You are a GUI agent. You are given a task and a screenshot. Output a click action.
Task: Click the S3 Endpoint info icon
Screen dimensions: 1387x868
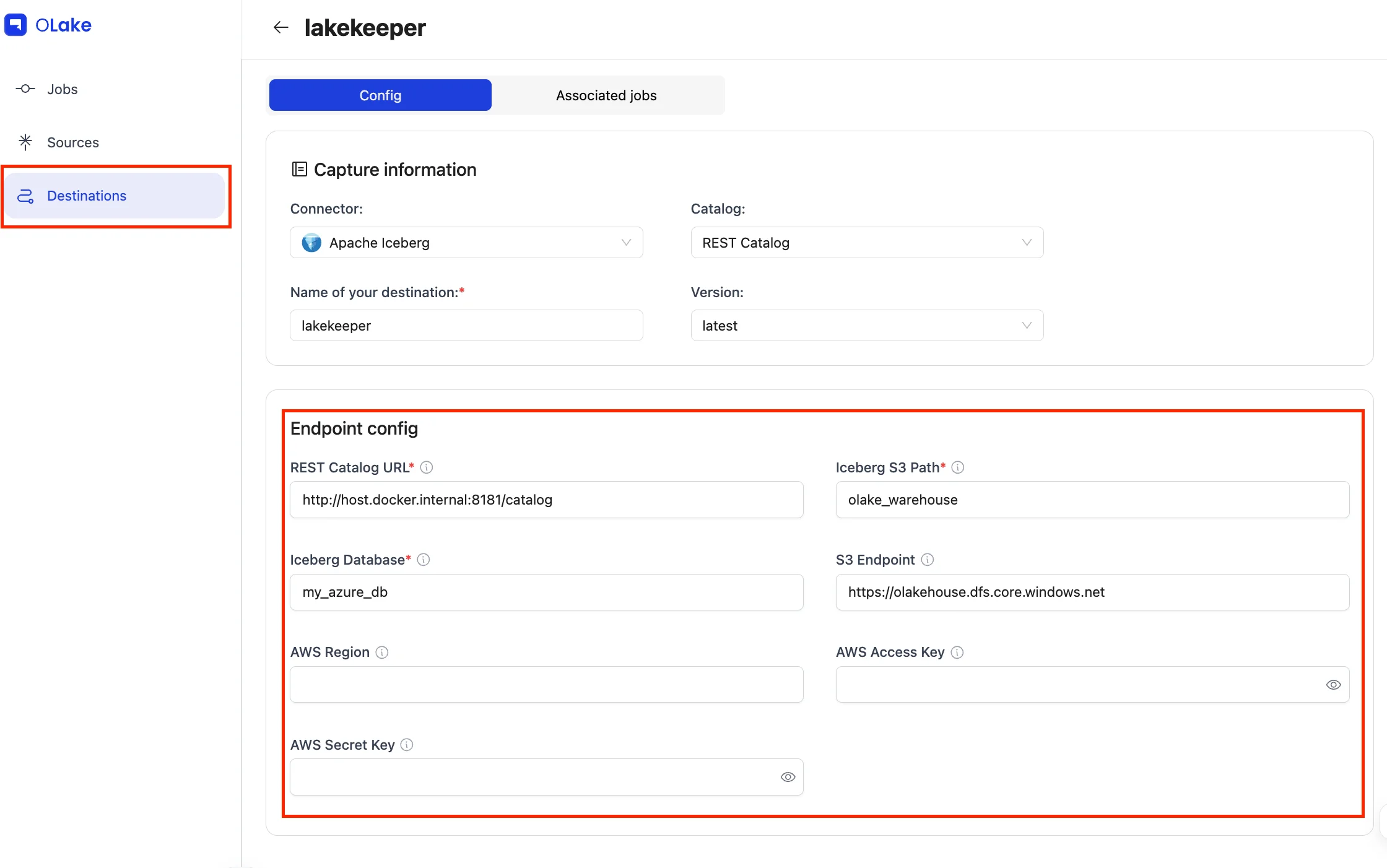pos(928,560)
